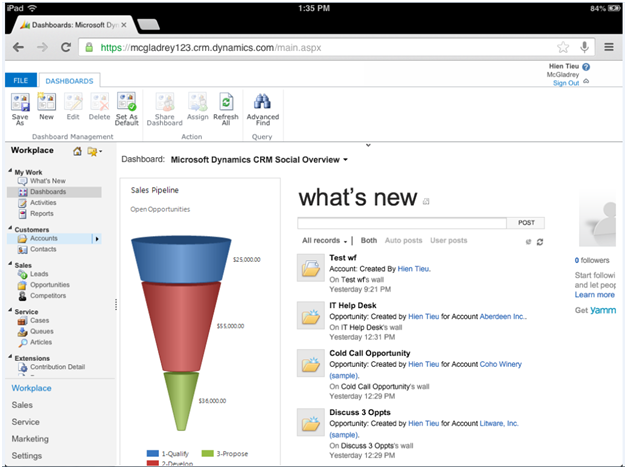
Task: Switch to the Settings area
Action: (x=26, y=455)
